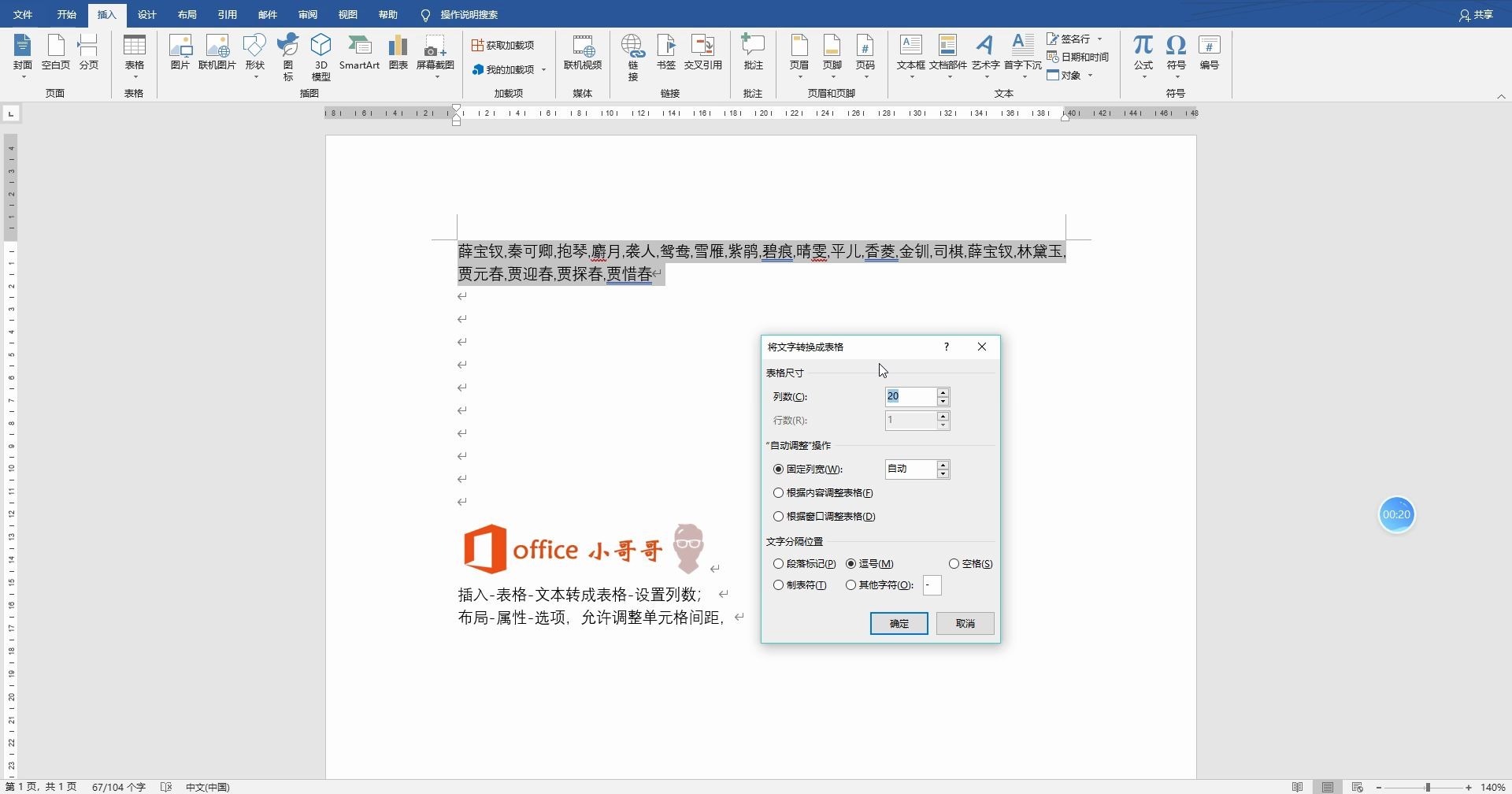
Task: Increase 列数 using the spinner up arrow
Action: pyautogui.click(x=943, y=392)
